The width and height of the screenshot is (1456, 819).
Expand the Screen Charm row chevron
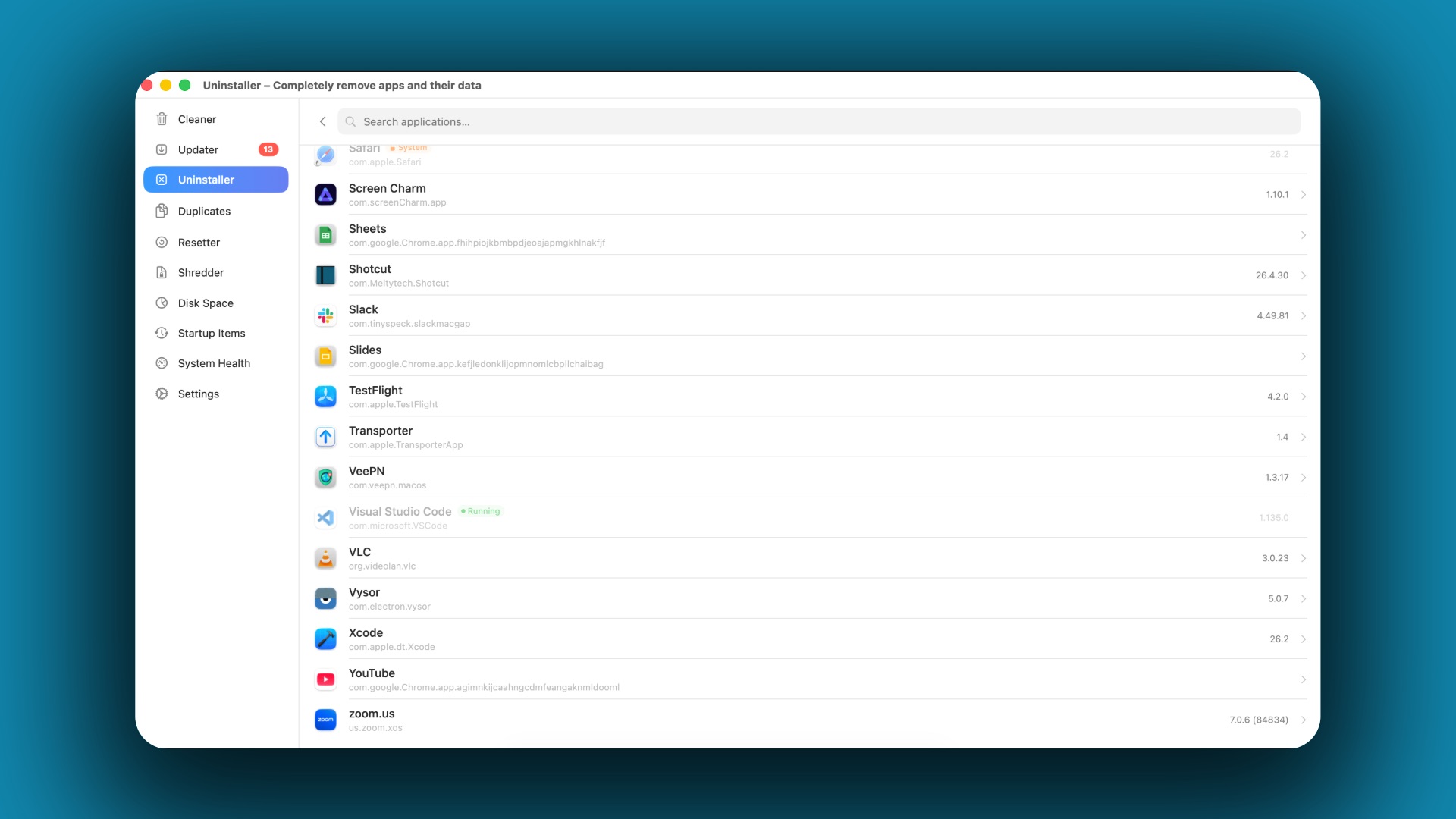[1303, 195]
